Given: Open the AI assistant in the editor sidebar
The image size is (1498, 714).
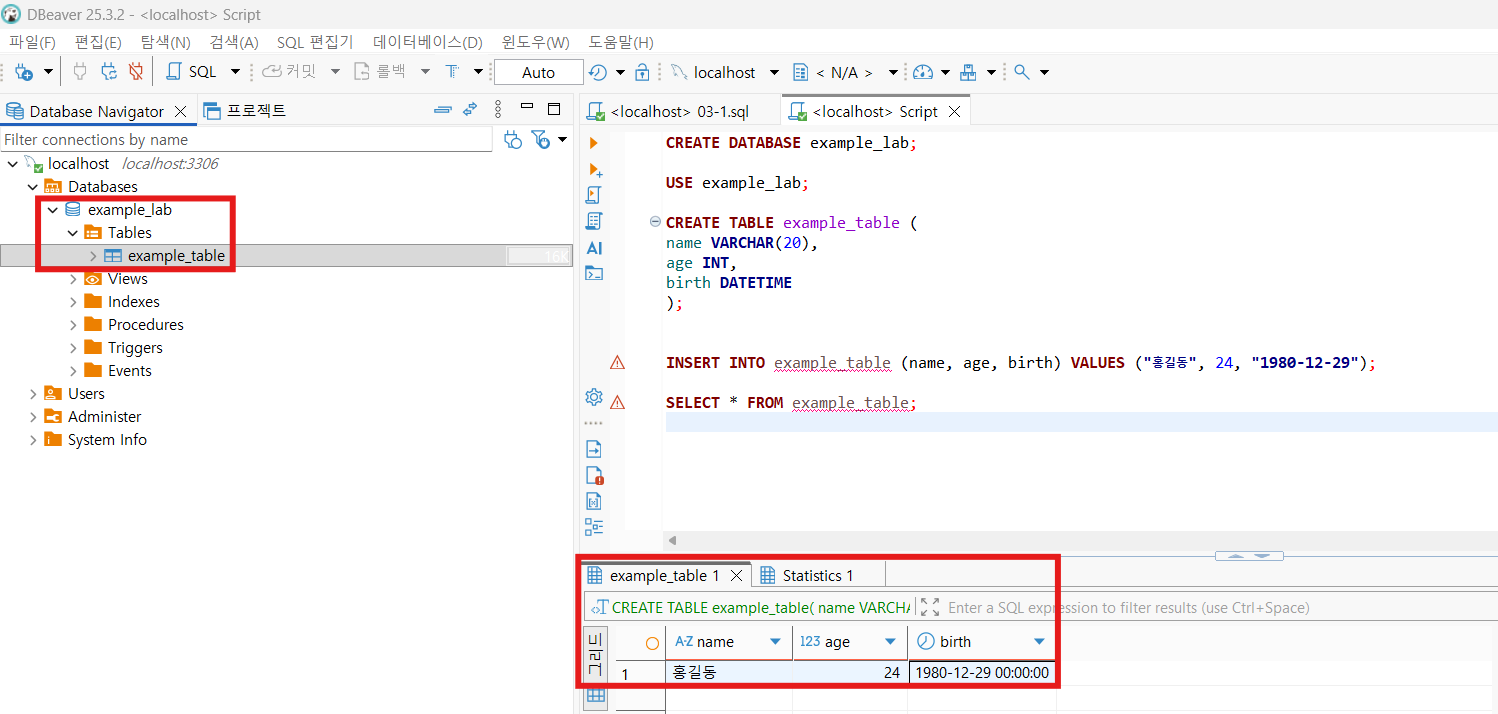Looking at the screenshot, I should (594, 247).
